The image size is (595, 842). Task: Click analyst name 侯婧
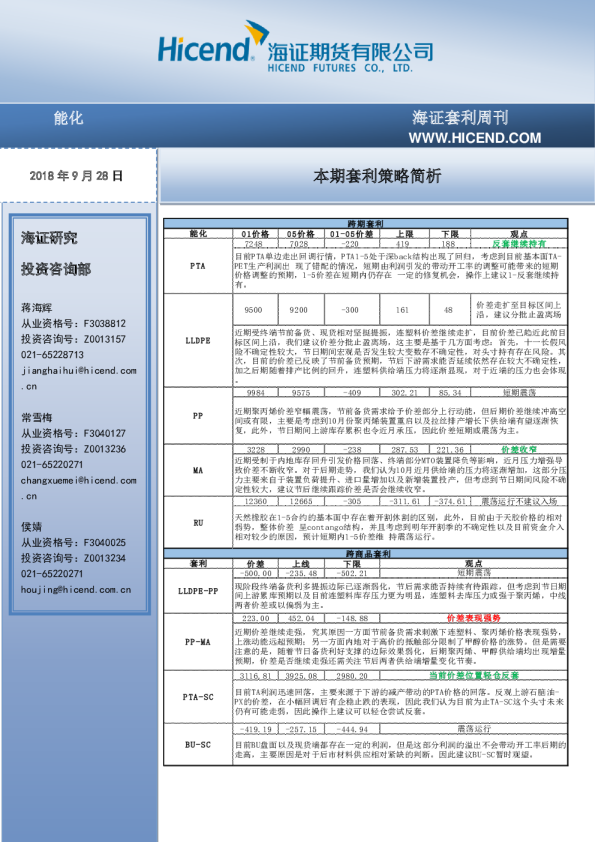pos(31,527)
